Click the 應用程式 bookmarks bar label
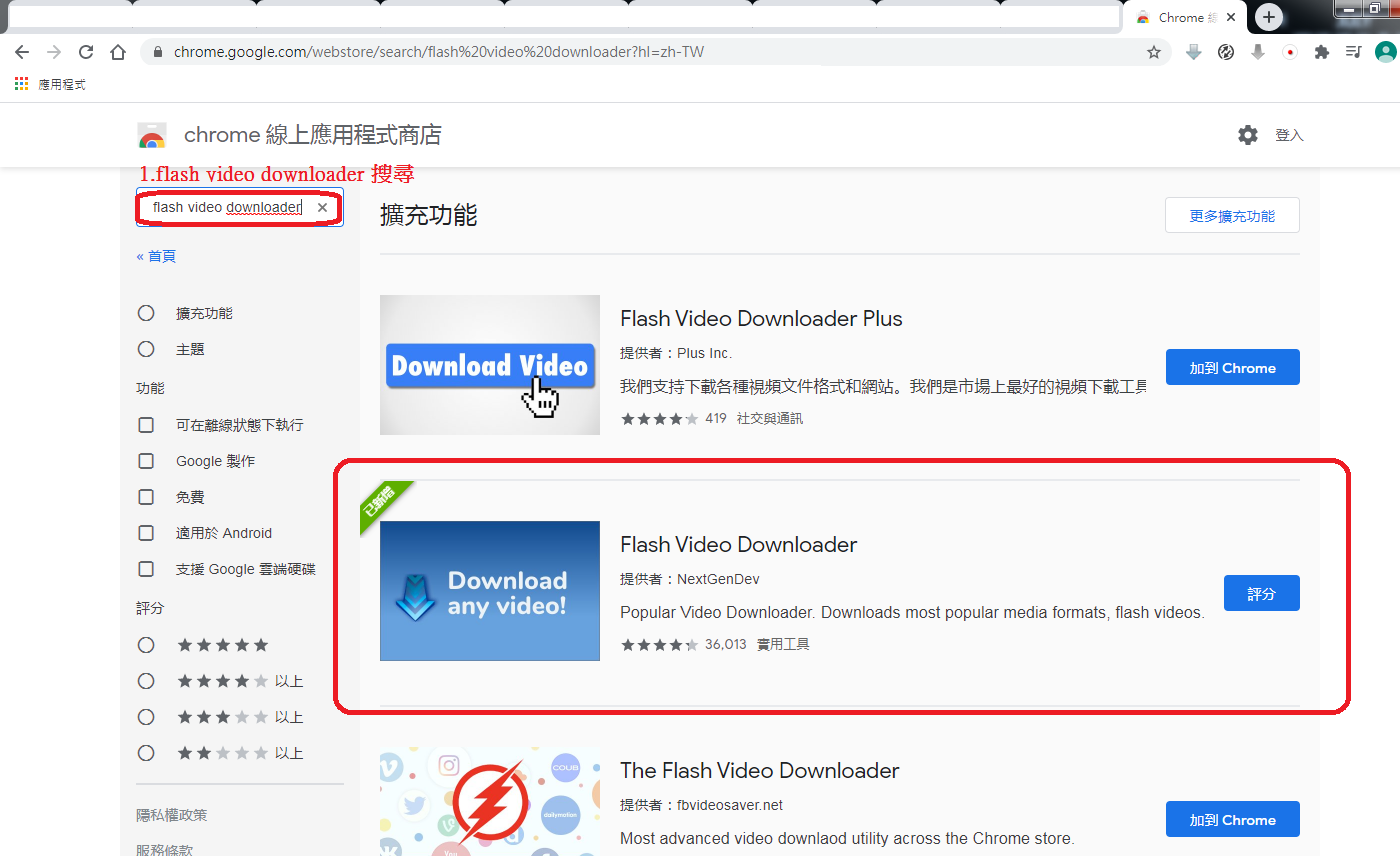The height and width of the screenshot is (856, 1400). 62,85
